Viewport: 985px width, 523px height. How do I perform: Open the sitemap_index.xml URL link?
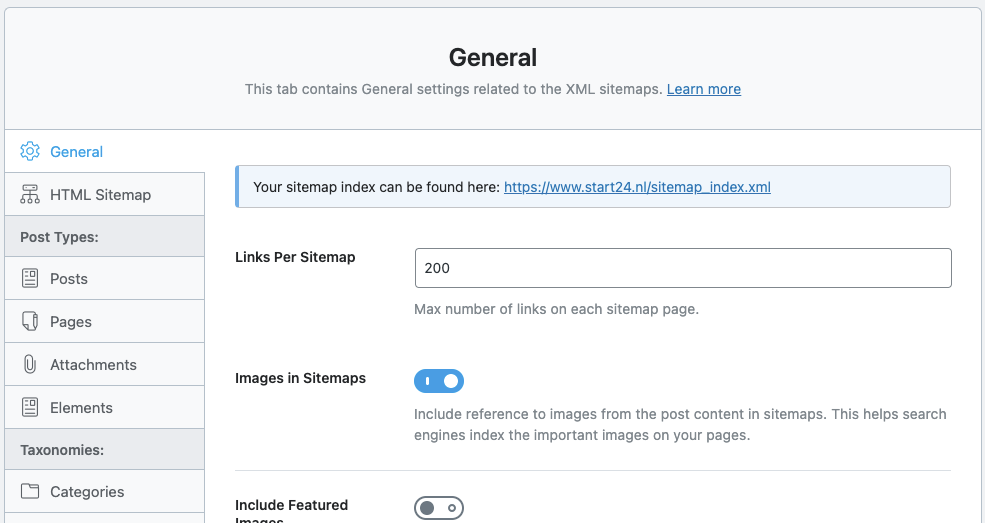pos(637,187)
